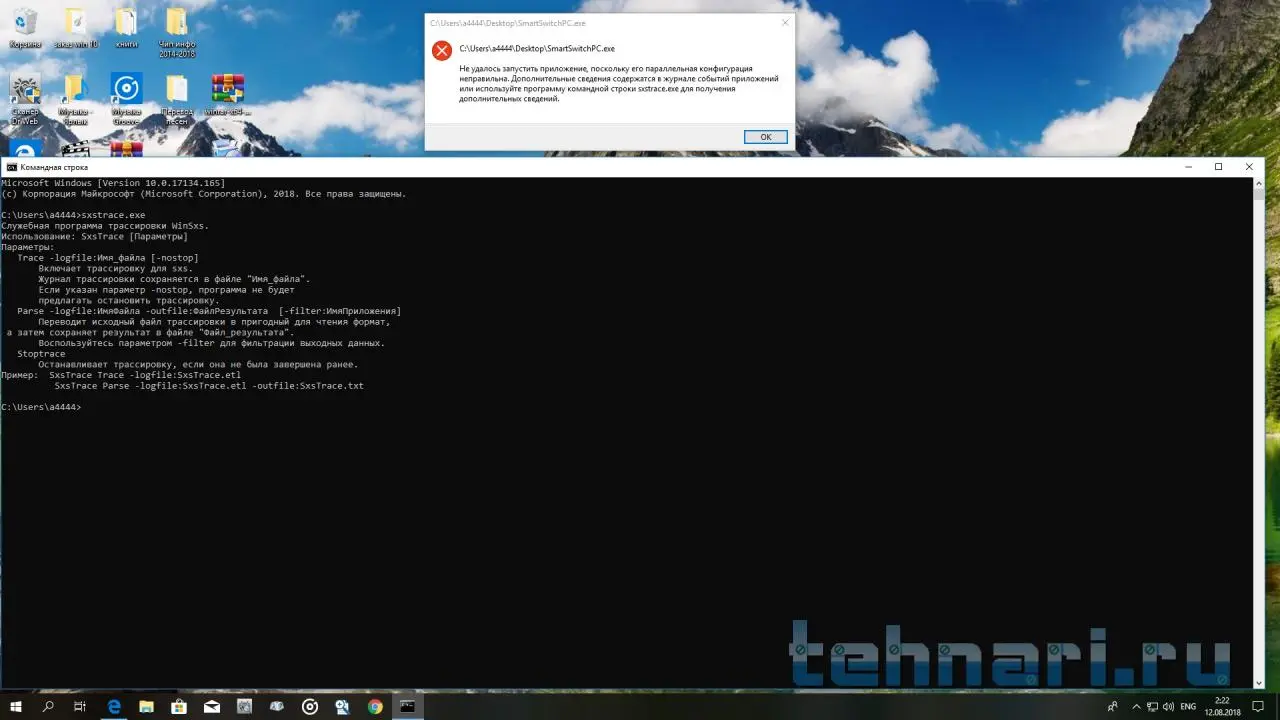Screen dimensions: 1280x720
Task: Close the SmartSwitchPC error dialog
Action: tap(785, 22)
